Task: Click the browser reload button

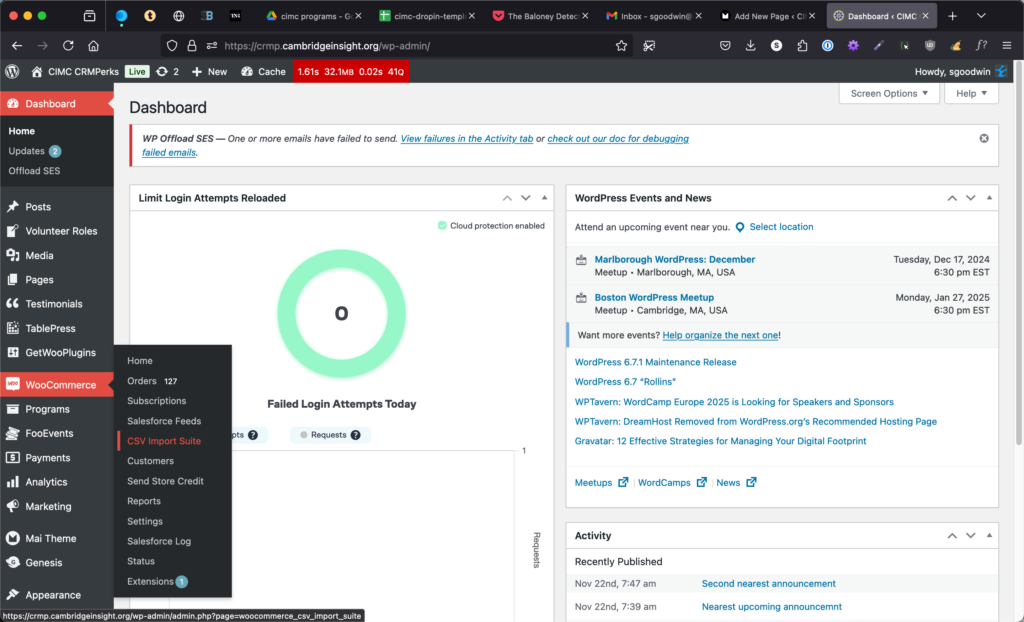Action: click(x=68, y=46)
